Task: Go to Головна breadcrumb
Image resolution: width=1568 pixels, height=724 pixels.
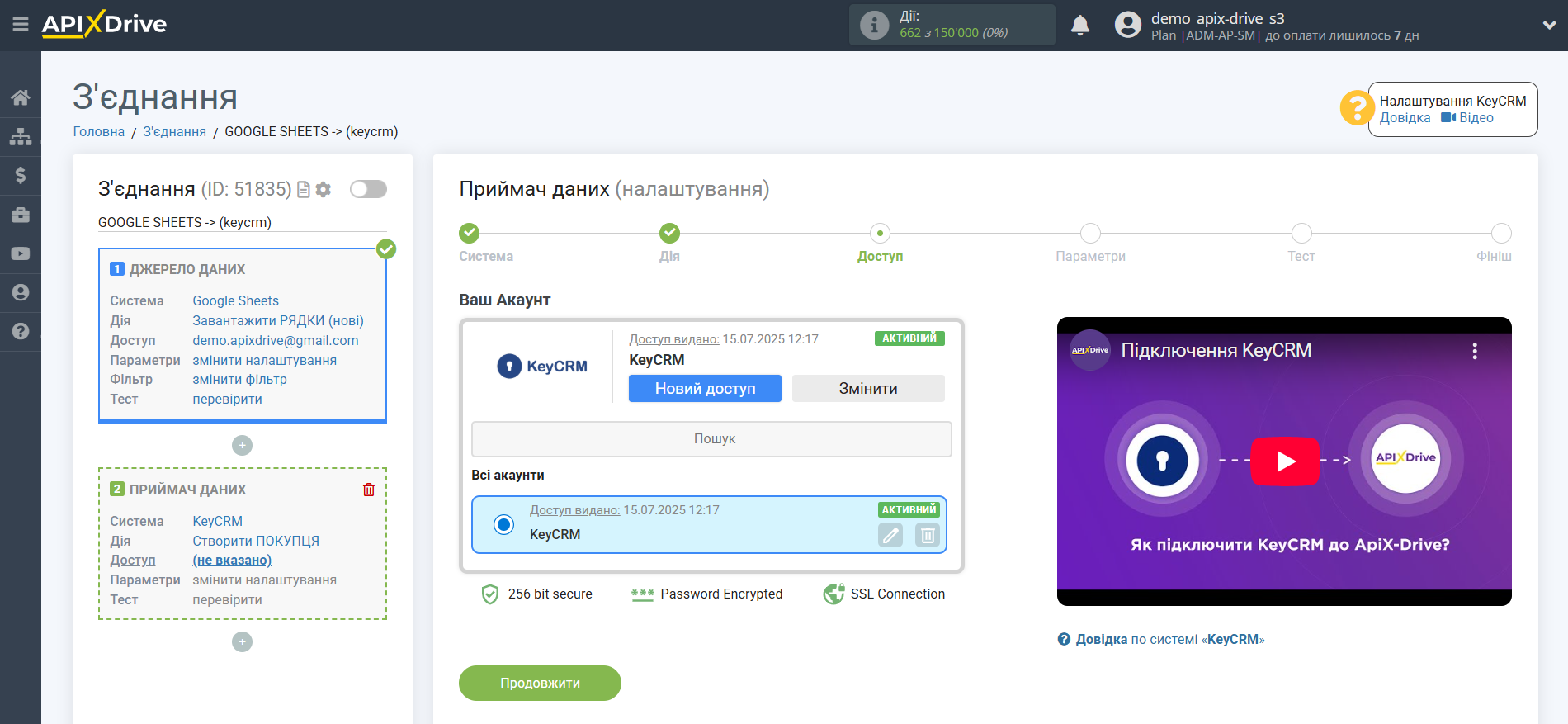Action: pos(99,131)
